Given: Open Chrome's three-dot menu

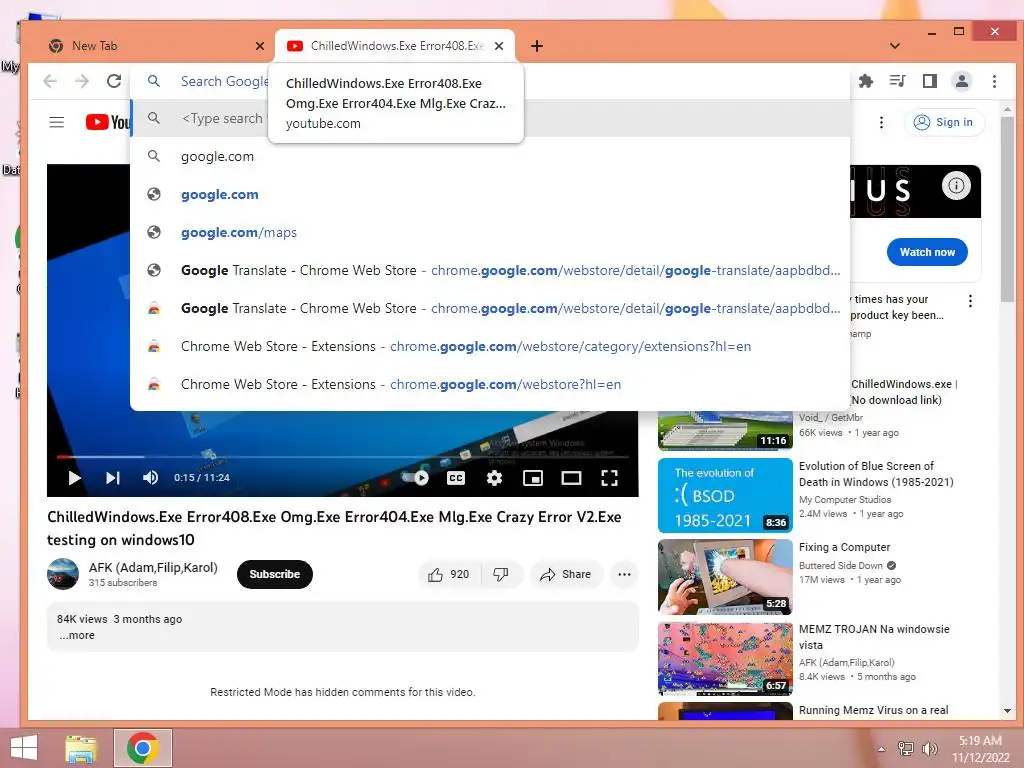Looking at the screenshot, I should pyautogui.click(x=994, y=81).
